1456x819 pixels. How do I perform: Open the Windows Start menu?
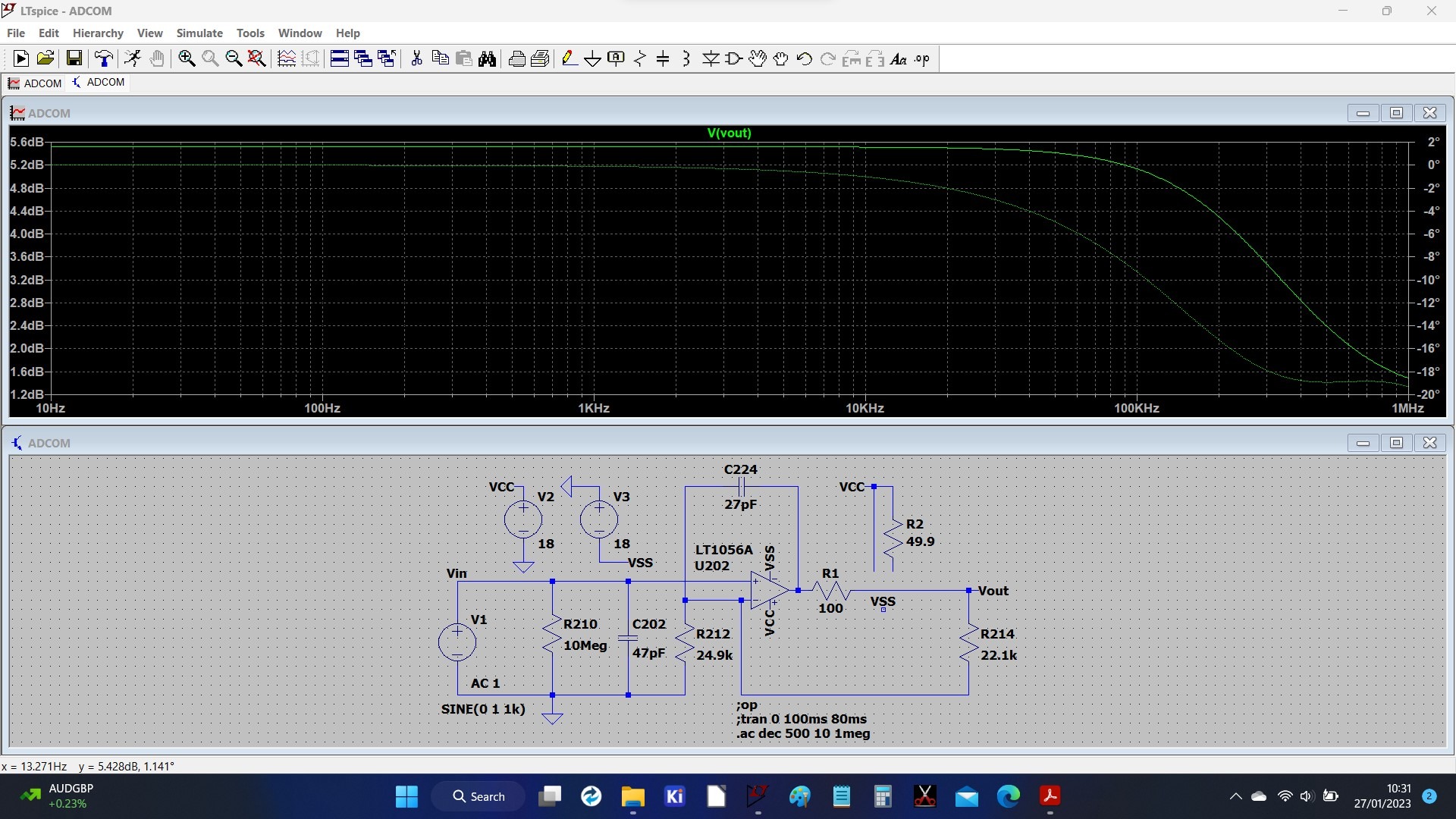pyautogui.click(x=406, y=796)
